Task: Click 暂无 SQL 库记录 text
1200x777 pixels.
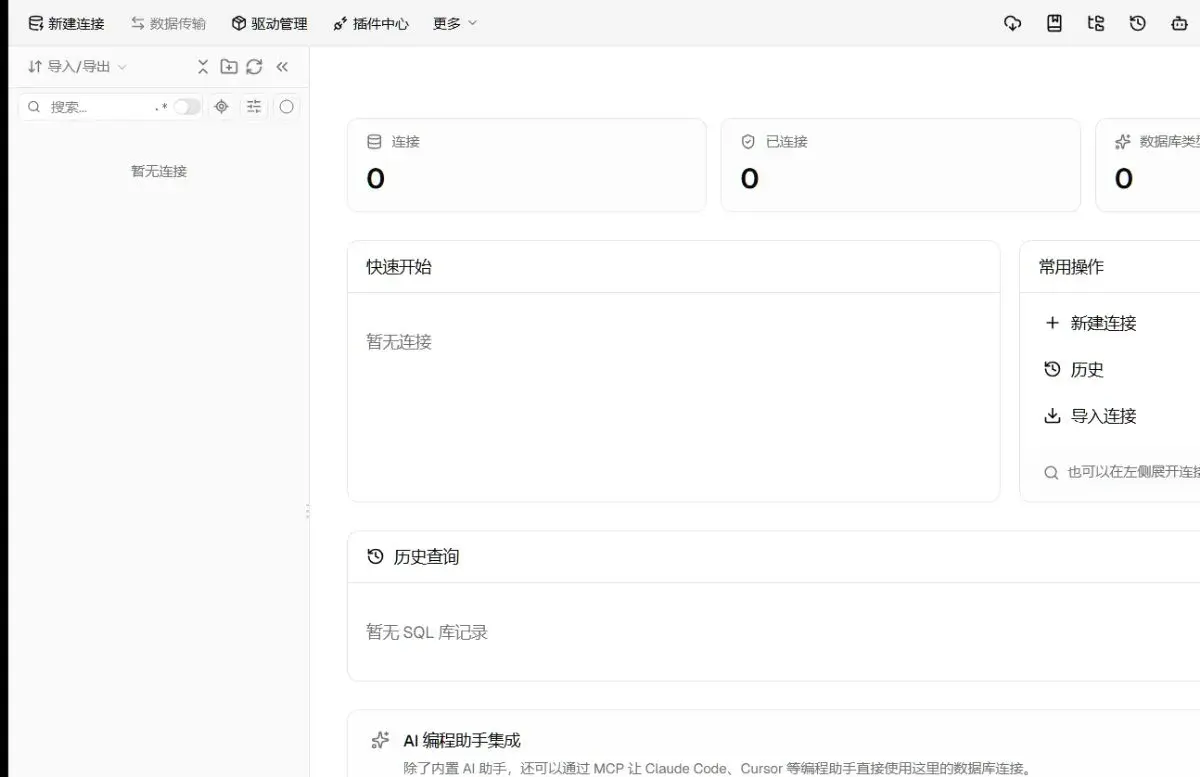Action: pos(427,632)
